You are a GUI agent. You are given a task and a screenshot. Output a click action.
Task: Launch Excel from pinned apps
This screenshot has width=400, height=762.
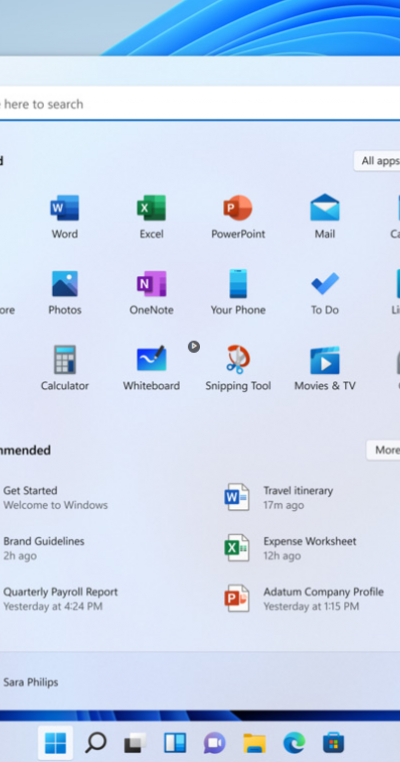(151, 216)
